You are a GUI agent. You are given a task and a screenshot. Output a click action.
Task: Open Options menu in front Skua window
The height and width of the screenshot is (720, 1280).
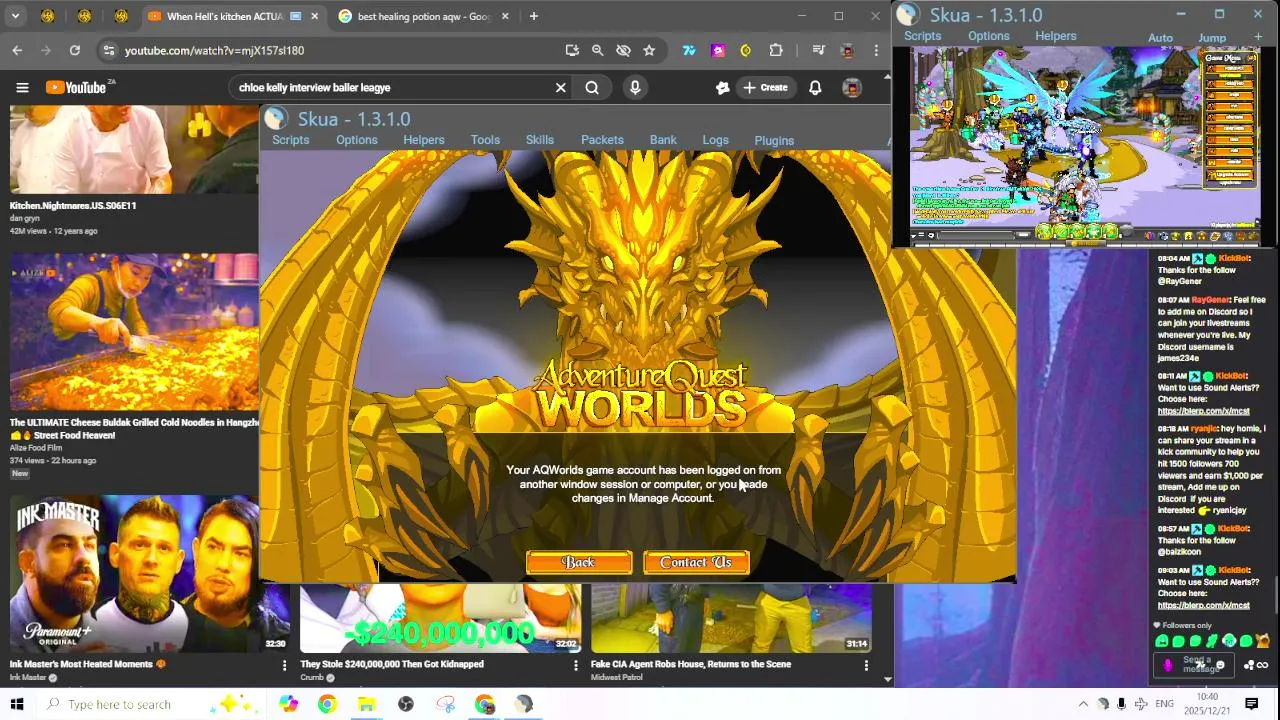[357, 140]
